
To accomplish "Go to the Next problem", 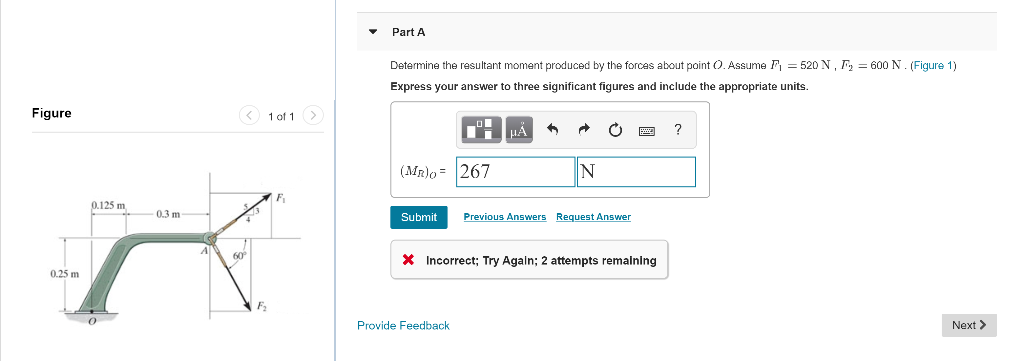I will 969,325.
